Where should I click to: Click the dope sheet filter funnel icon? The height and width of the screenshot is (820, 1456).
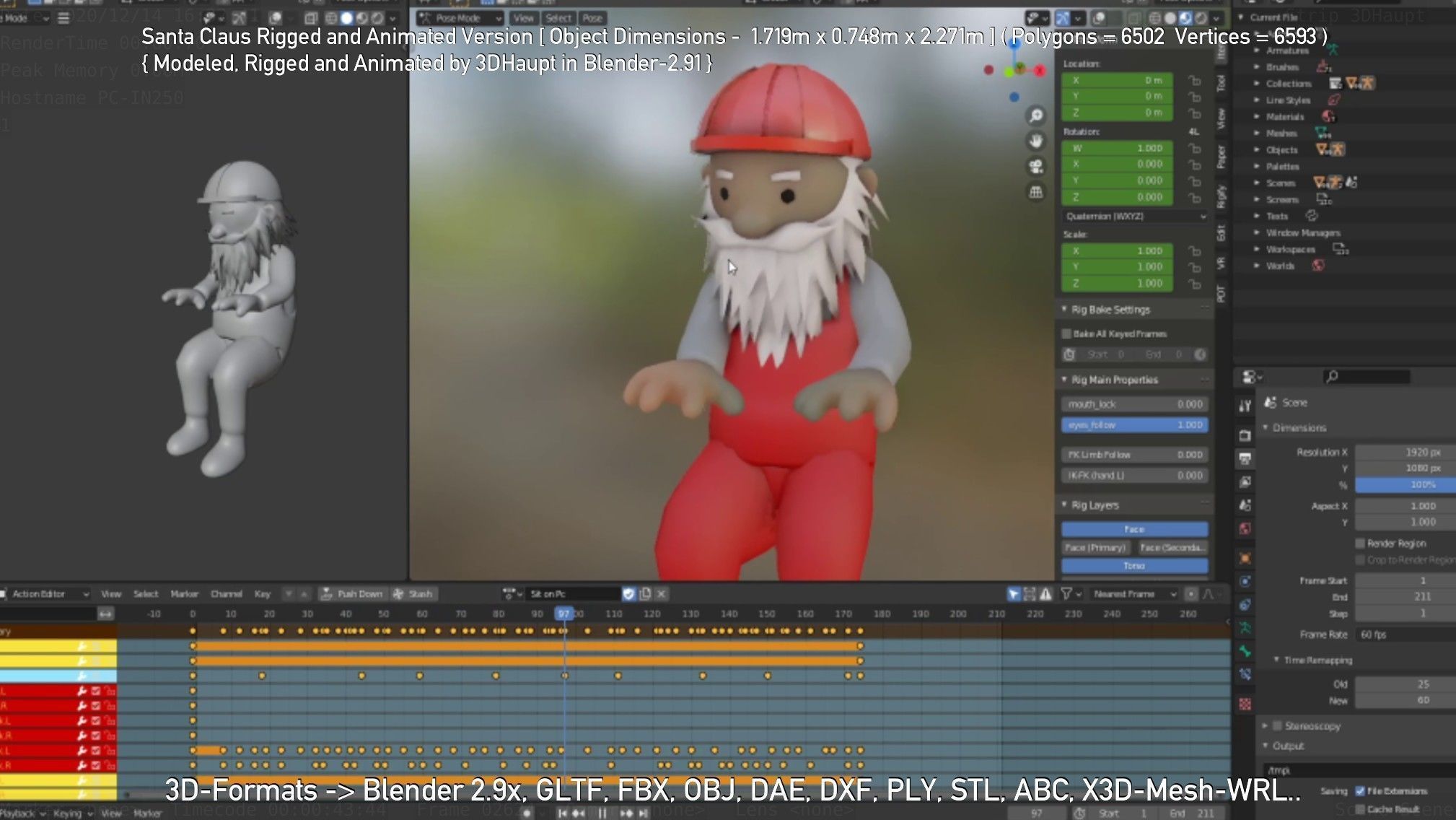(x=1066, y=593)
